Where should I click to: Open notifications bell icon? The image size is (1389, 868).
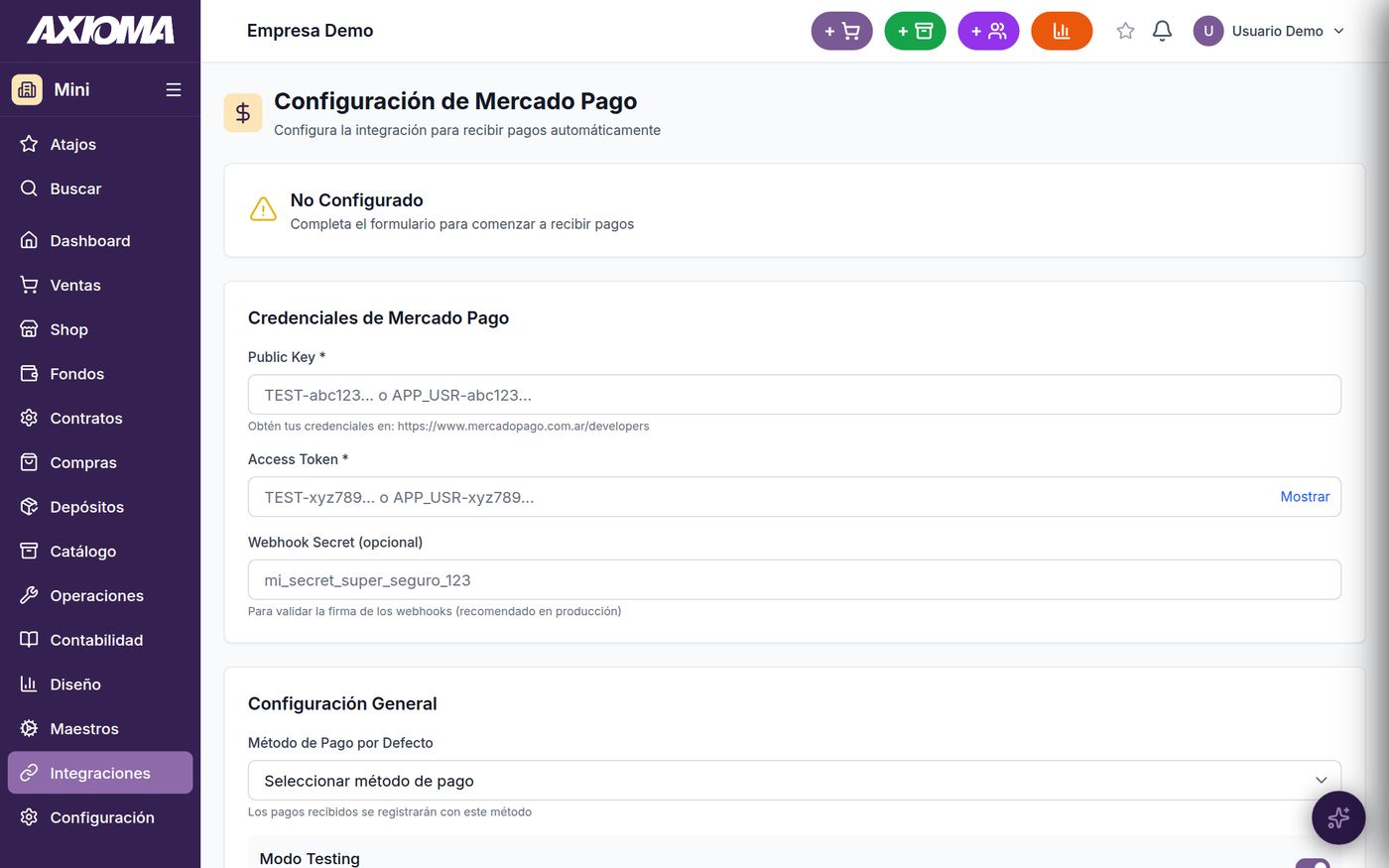coord(1162,31)
